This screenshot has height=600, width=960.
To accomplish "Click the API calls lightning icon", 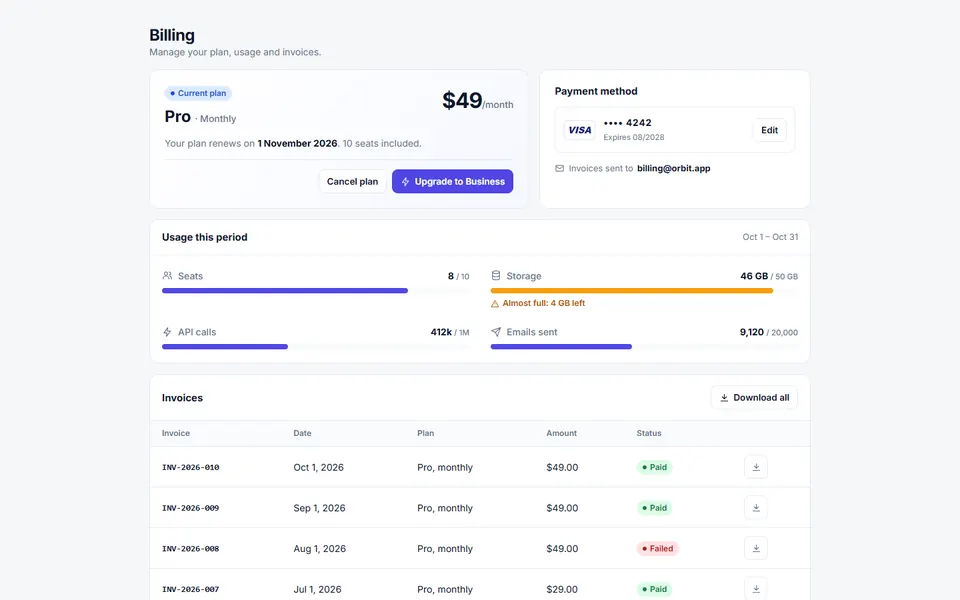I will tap(167, 332).
